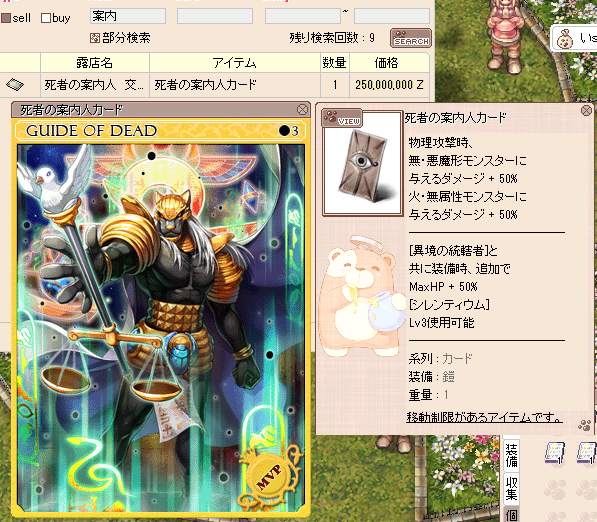Close the 死者の案内人カード description panel
This screenshot has height=522, width=597.
[x=587, y=110]
